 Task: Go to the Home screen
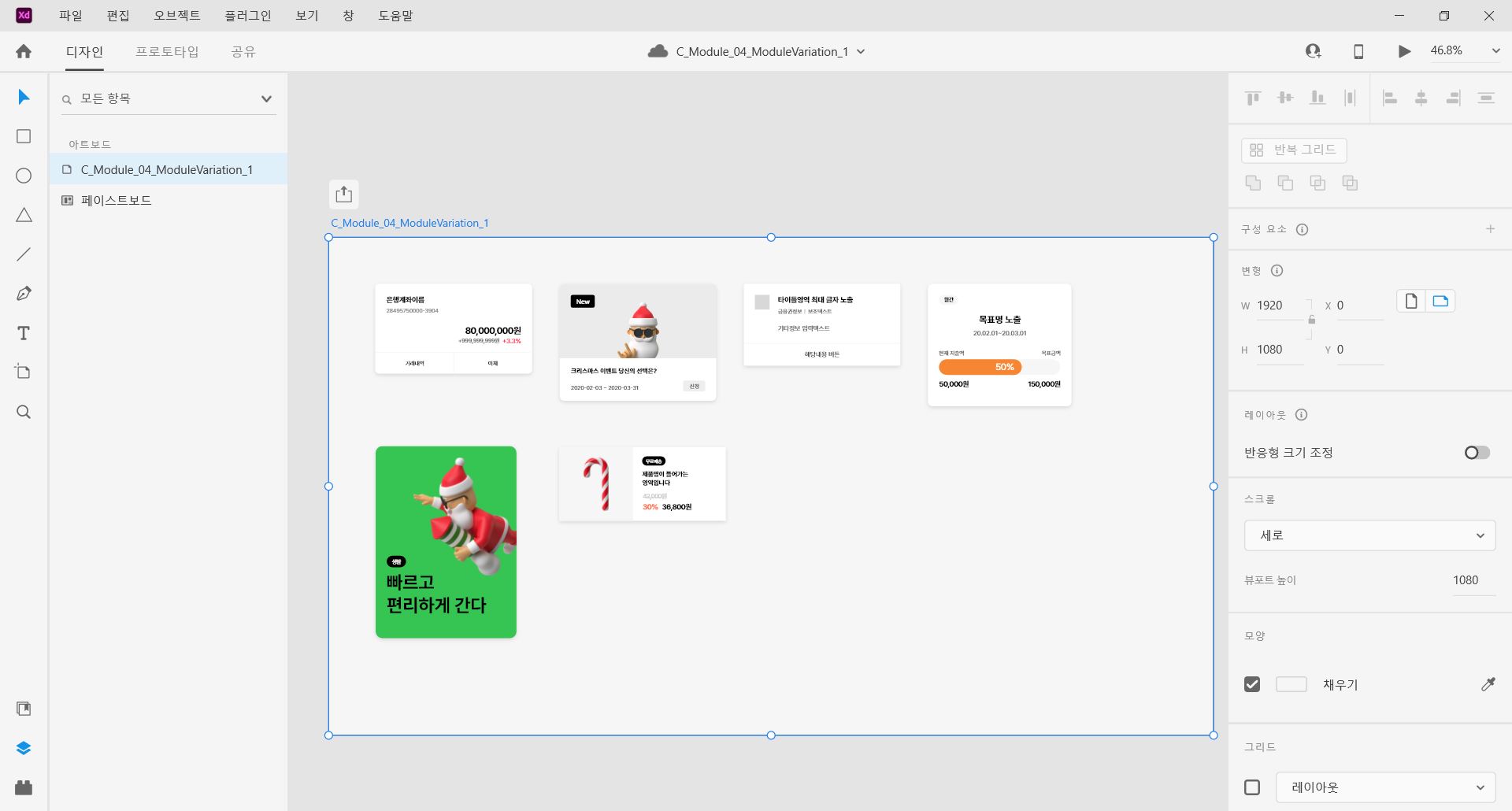tap(24, 51)
